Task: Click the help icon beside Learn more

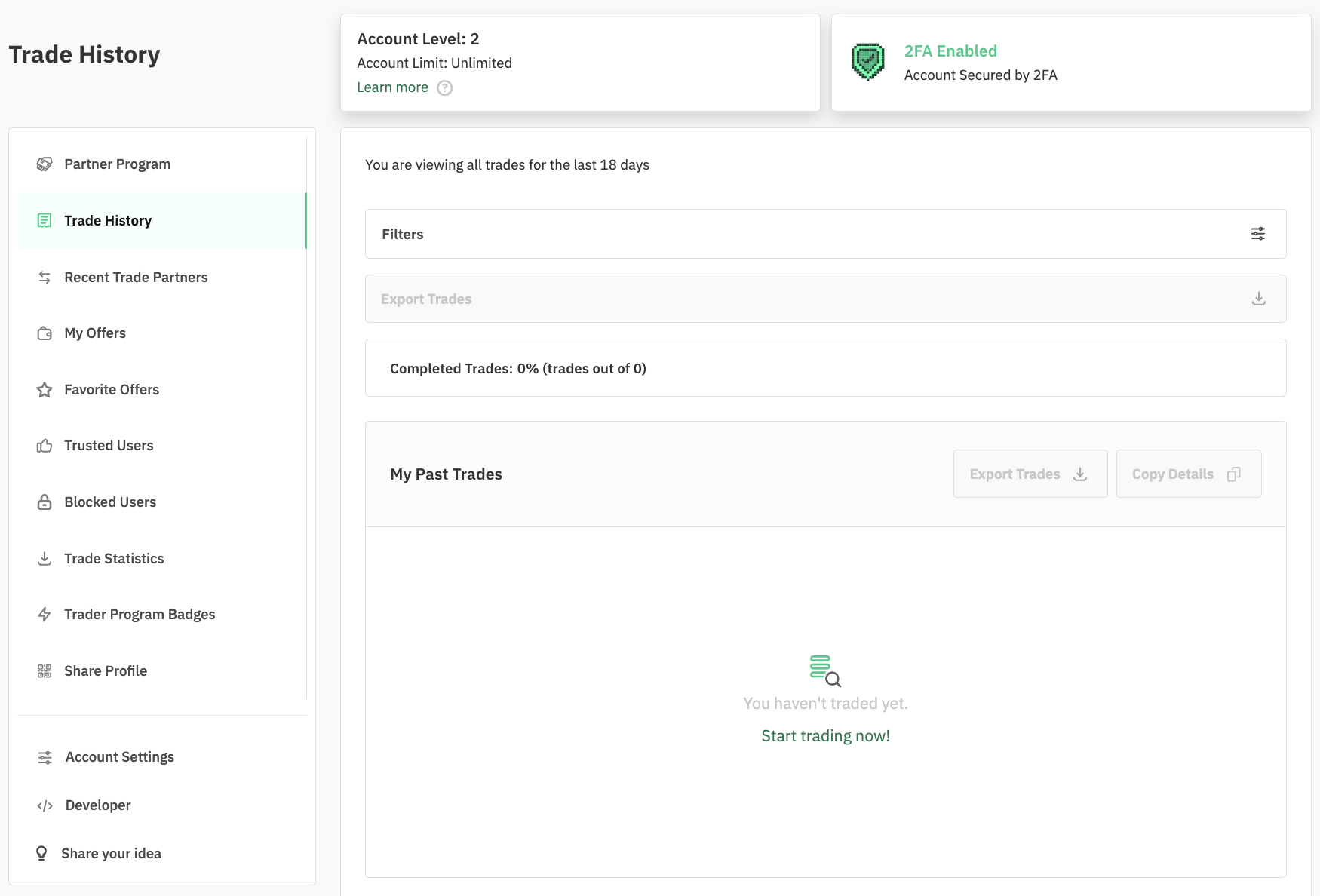Action: [x=445, y=88]
